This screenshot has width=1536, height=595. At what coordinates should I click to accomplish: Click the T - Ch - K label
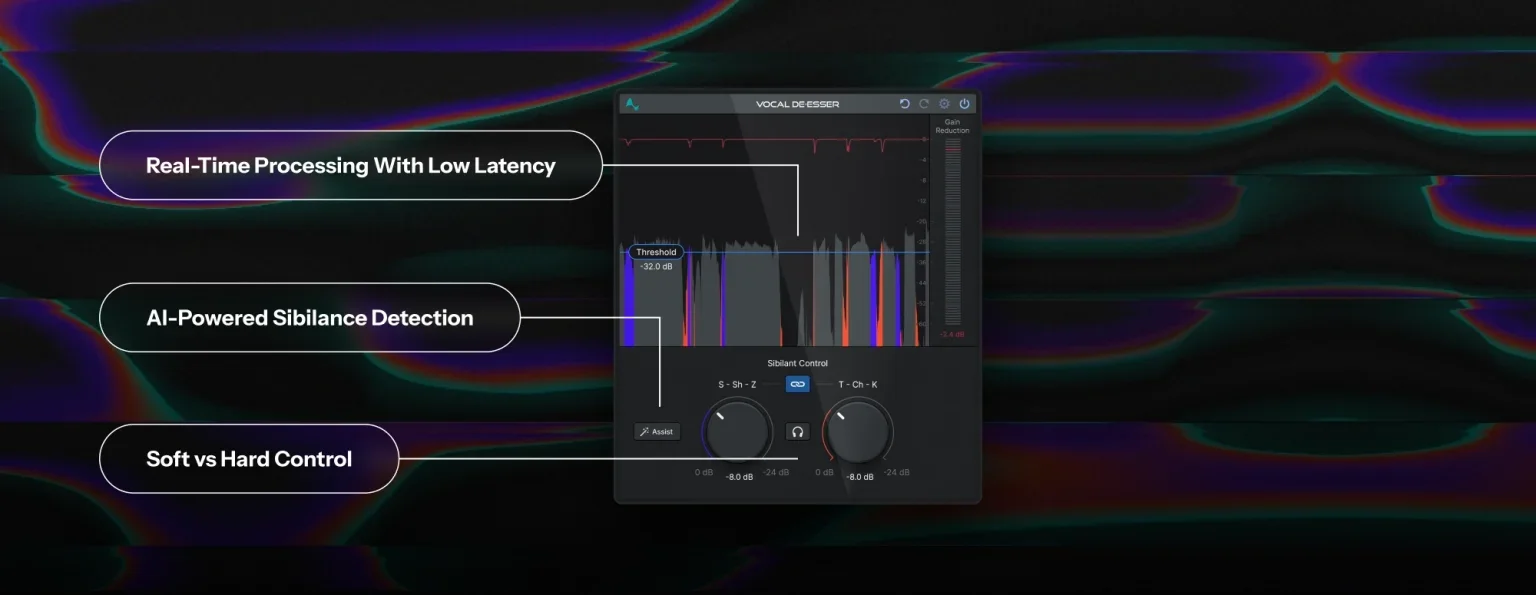858,384
